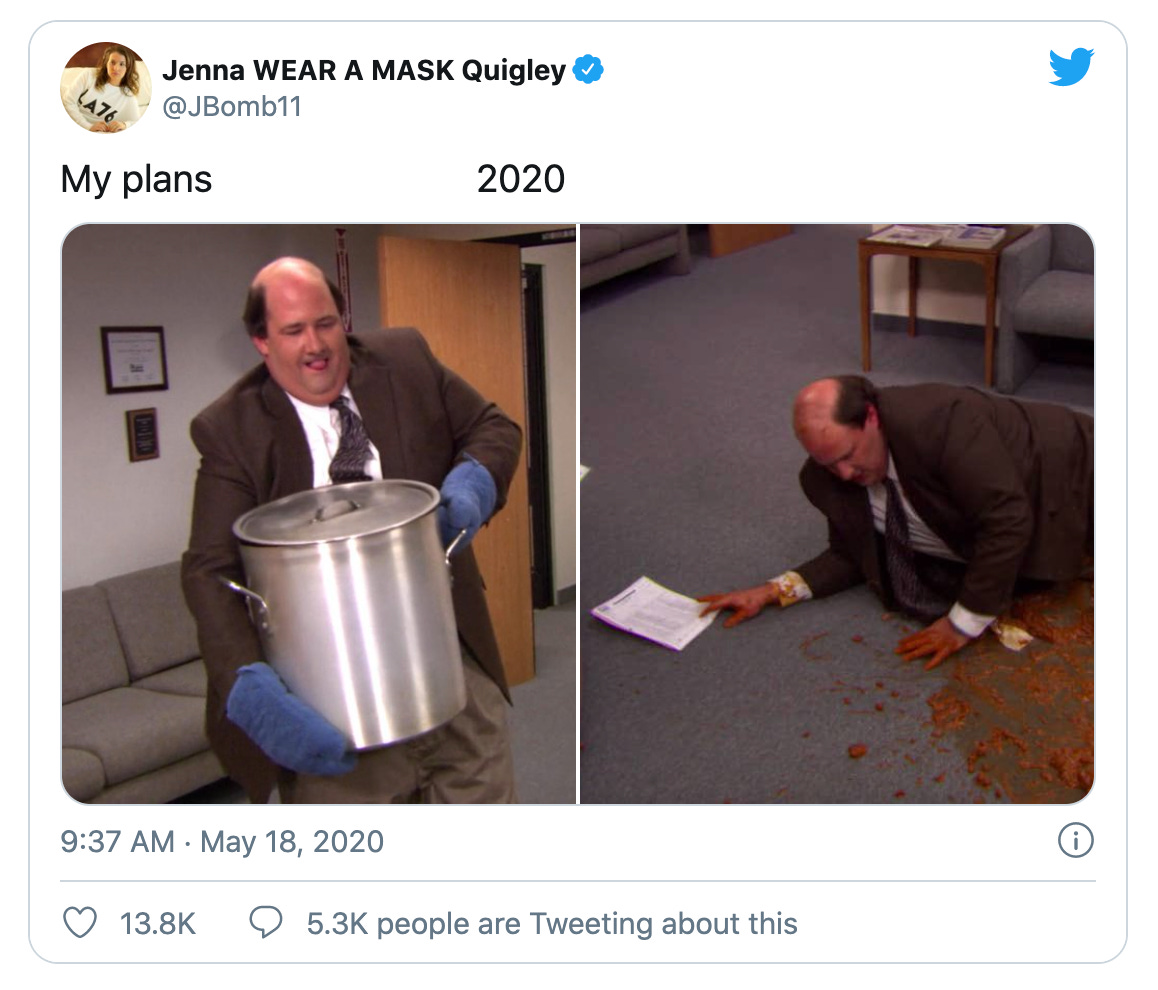Like the tweet via heart icon
Screen dimensions: 1158x990
click(x=80, y=923)
